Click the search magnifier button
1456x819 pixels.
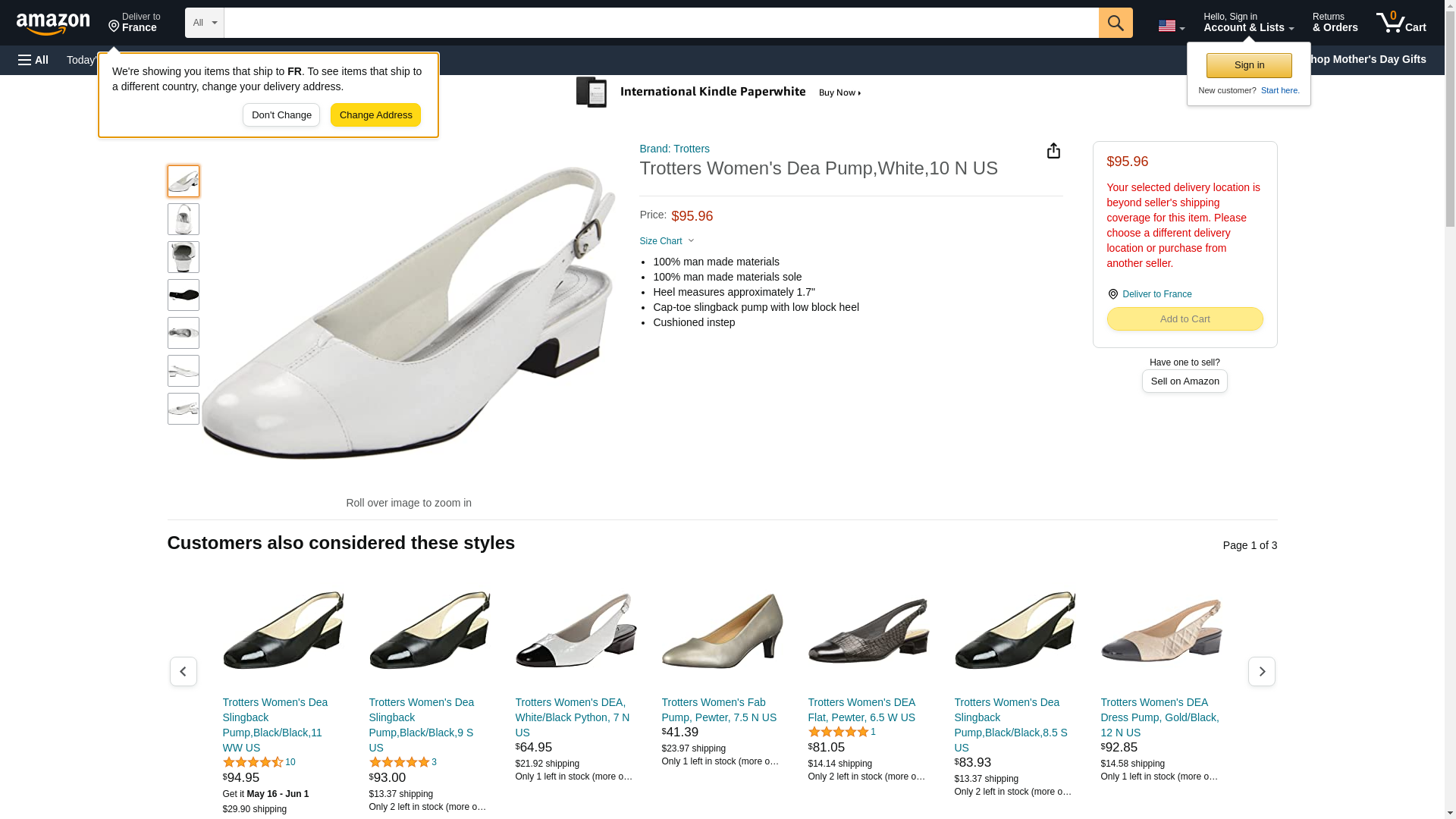point(1116,23)
